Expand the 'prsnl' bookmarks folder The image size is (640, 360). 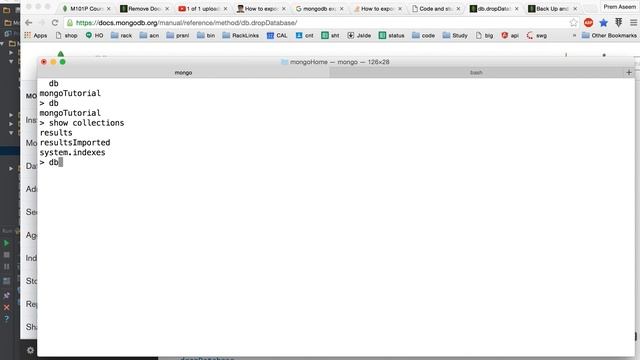coord(178,36)
